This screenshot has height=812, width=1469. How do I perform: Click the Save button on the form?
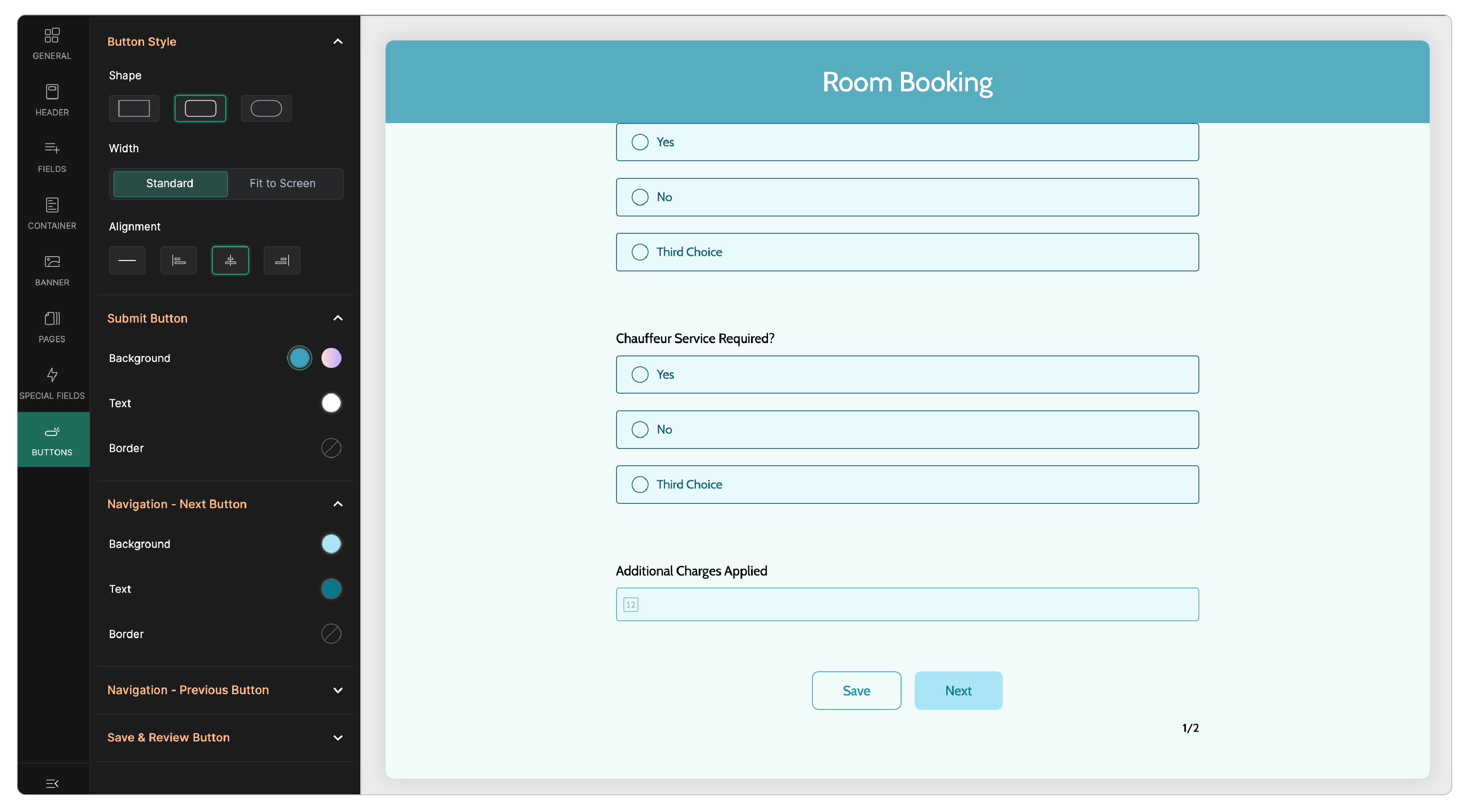856,691
